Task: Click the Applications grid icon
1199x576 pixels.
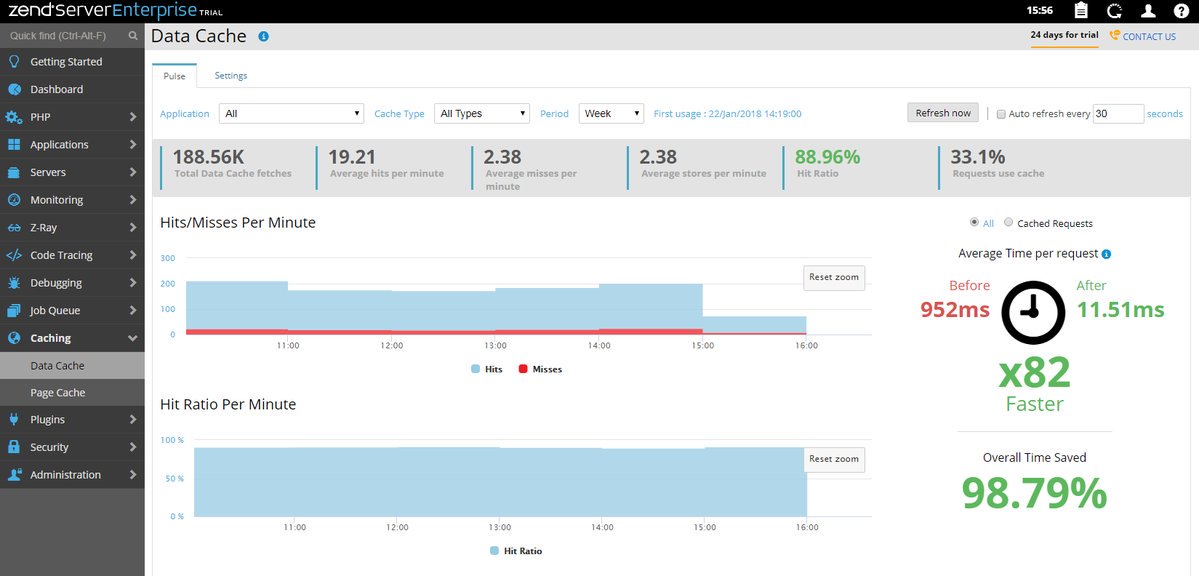Action: tap(14, 145)
